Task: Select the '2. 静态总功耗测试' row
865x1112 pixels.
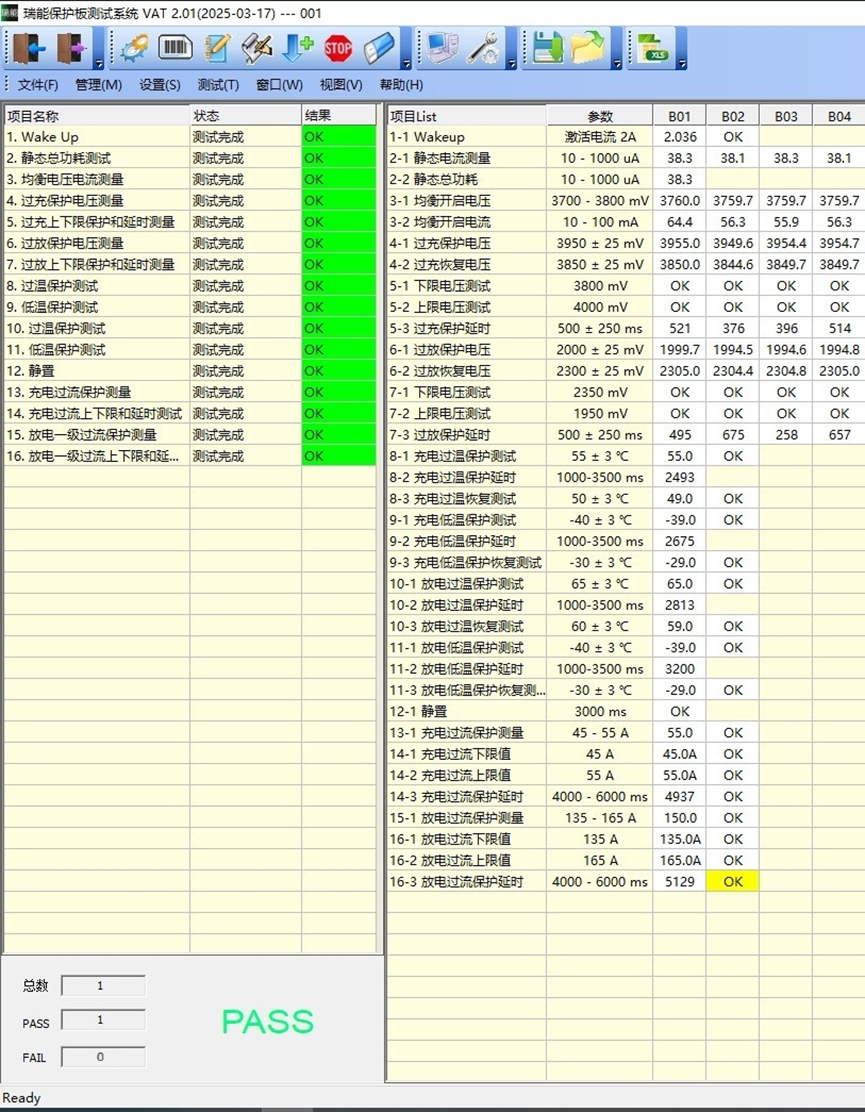Action: 190,158
